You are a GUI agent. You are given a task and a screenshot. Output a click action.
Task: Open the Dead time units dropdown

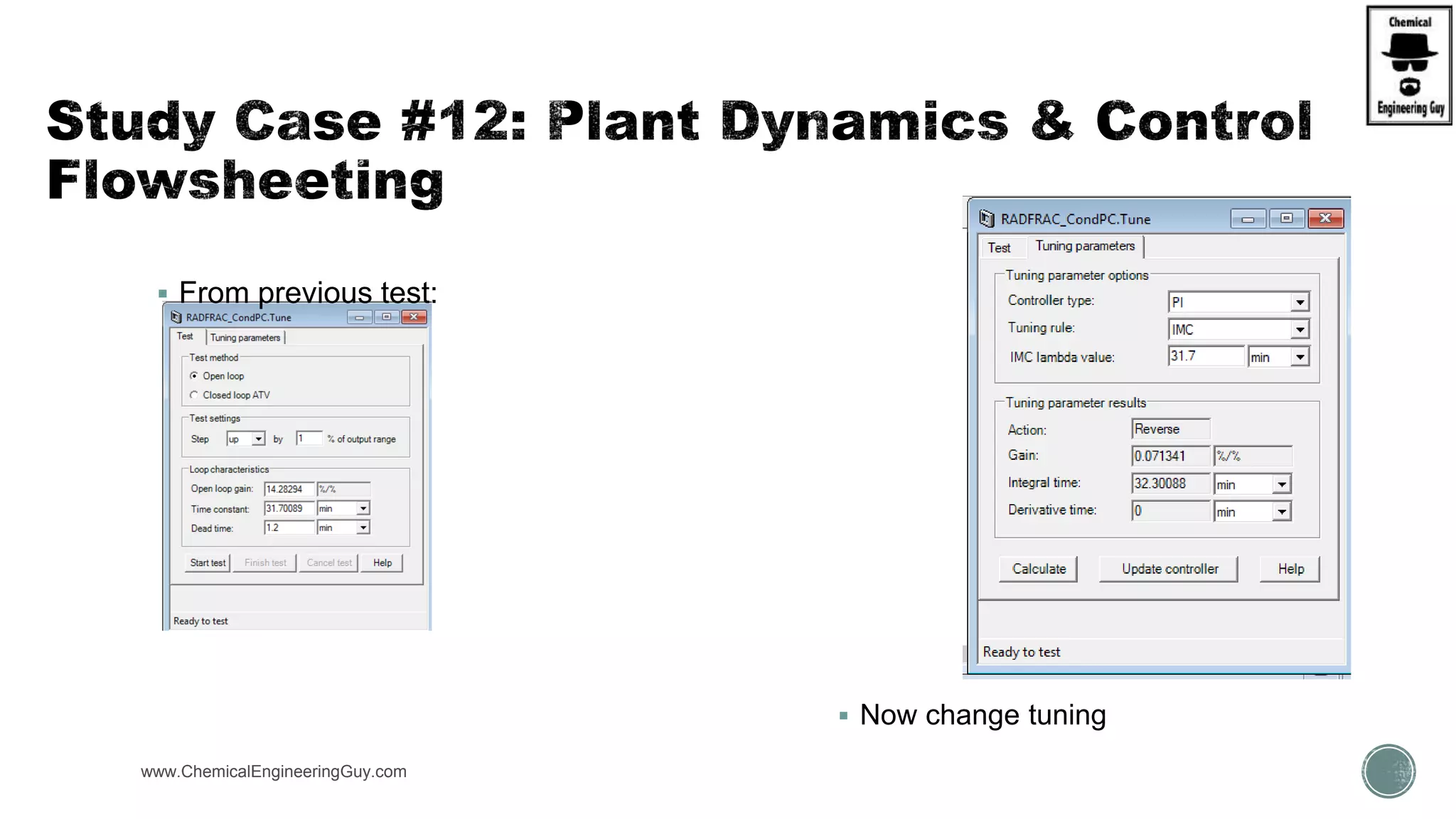363,528
